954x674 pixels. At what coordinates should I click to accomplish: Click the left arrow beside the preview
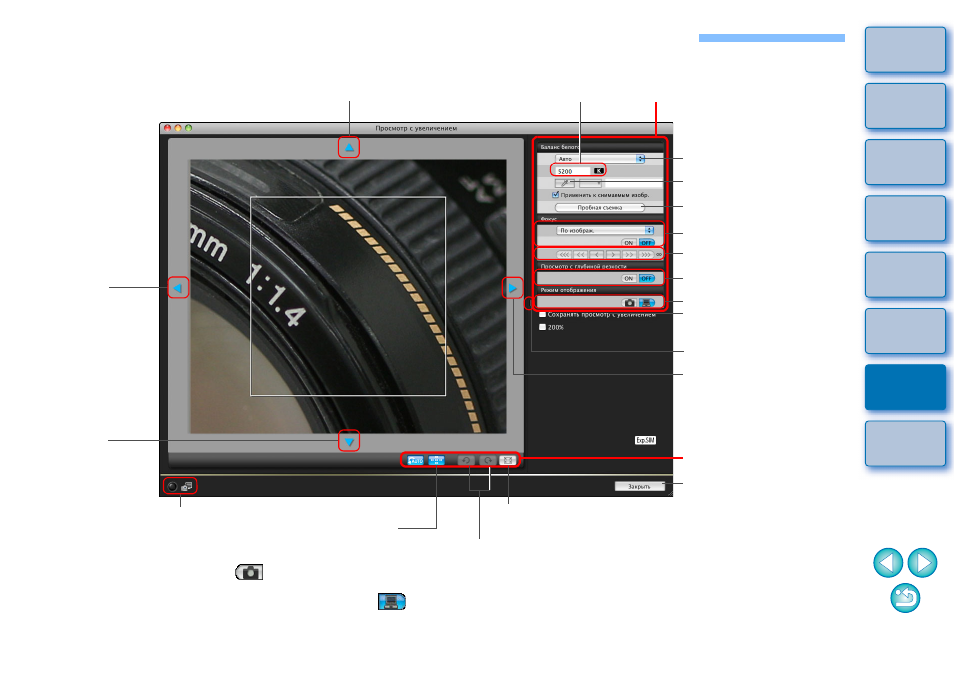pos(178,288)
